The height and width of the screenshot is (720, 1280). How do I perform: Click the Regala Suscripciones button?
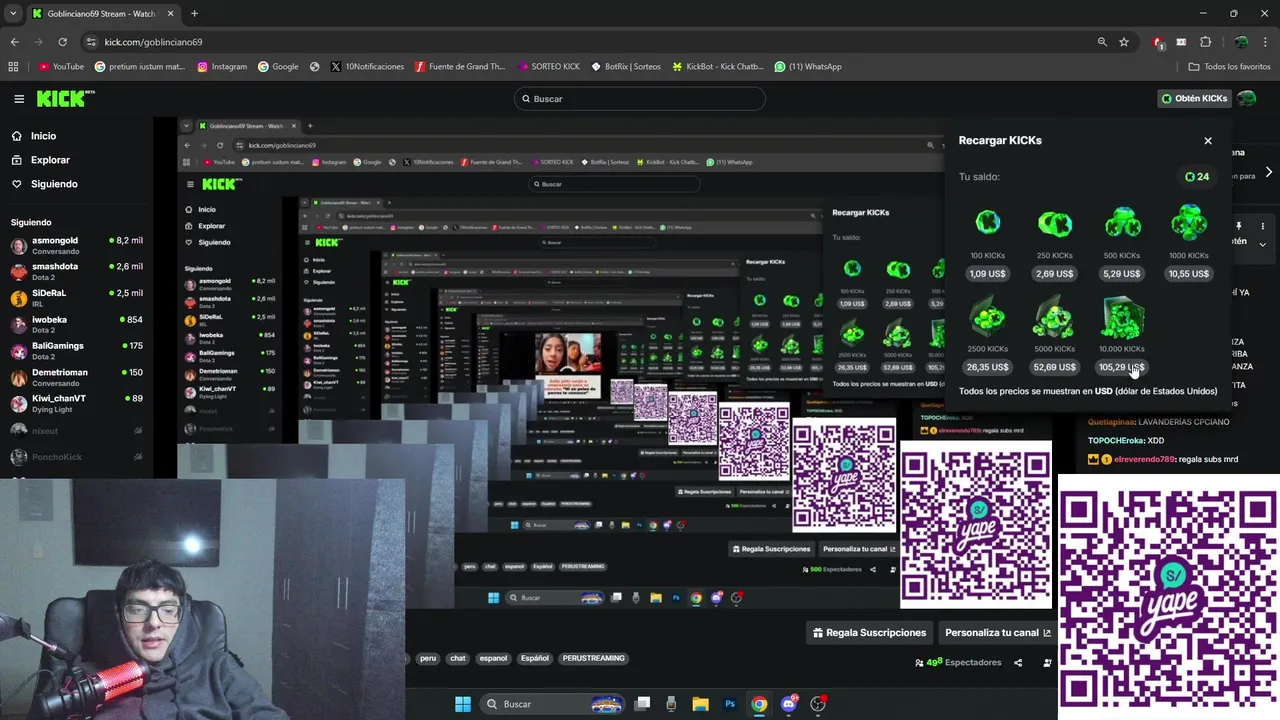[870, 633]
